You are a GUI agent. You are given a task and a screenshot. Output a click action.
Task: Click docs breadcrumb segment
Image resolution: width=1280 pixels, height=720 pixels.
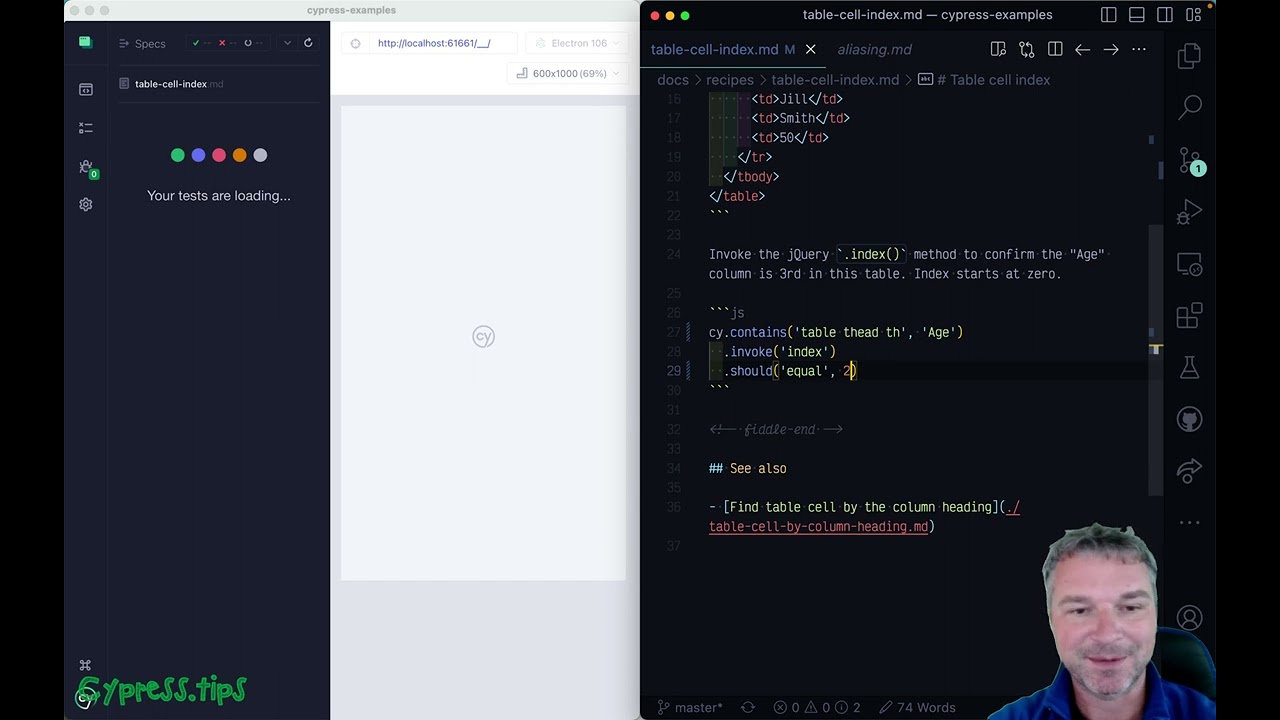coord(672,80)
